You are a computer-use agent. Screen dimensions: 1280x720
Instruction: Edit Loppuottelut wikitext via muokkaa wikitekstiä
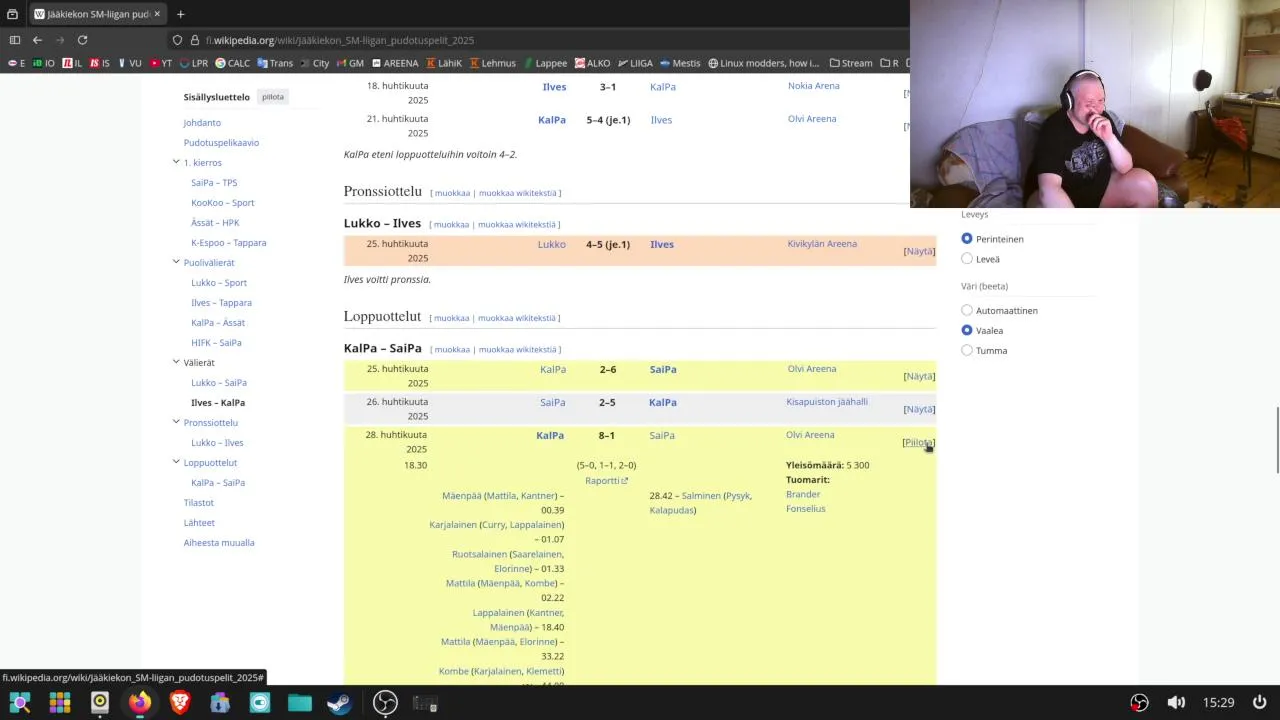[517, 318]
